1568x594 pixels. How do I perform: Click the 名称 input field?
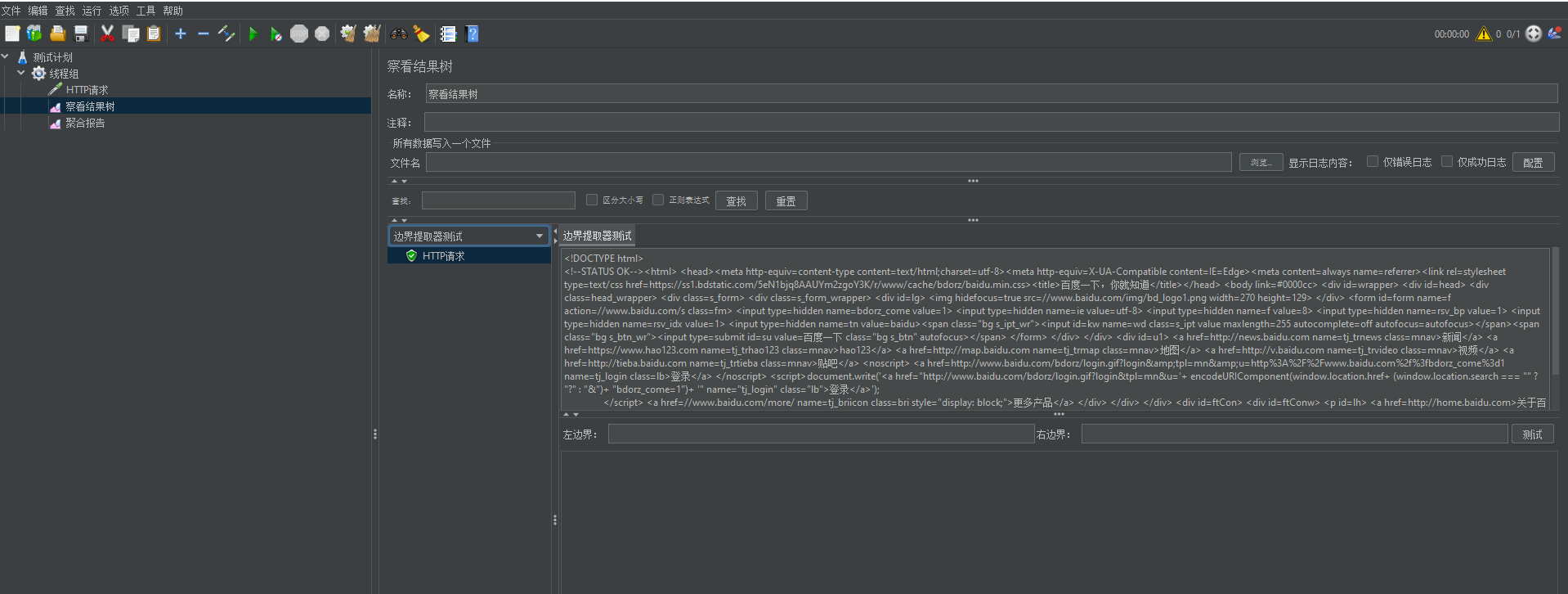coord(992,94)
